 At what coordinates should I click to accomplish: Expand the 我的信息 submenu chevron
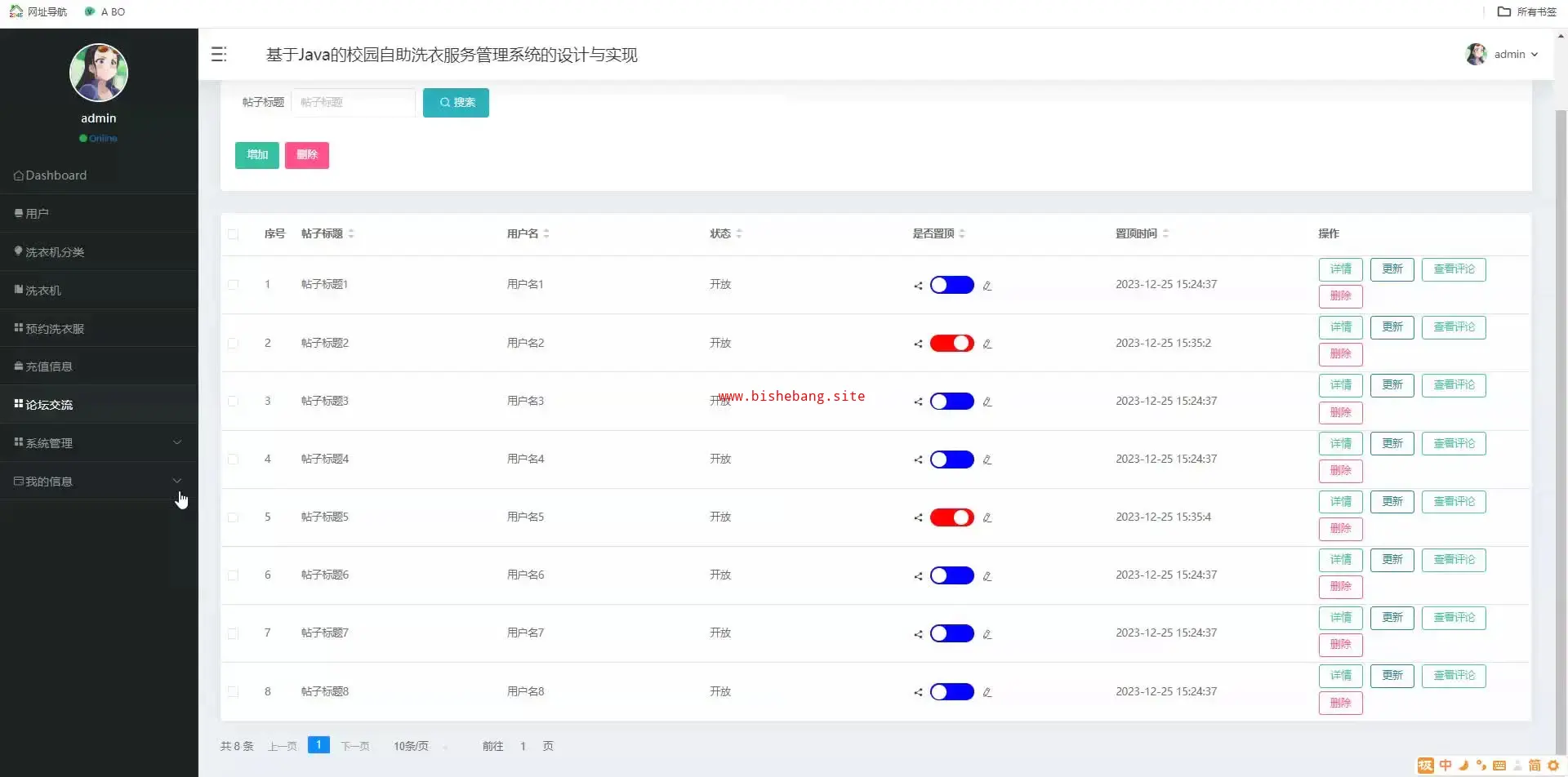pos(177,481)
